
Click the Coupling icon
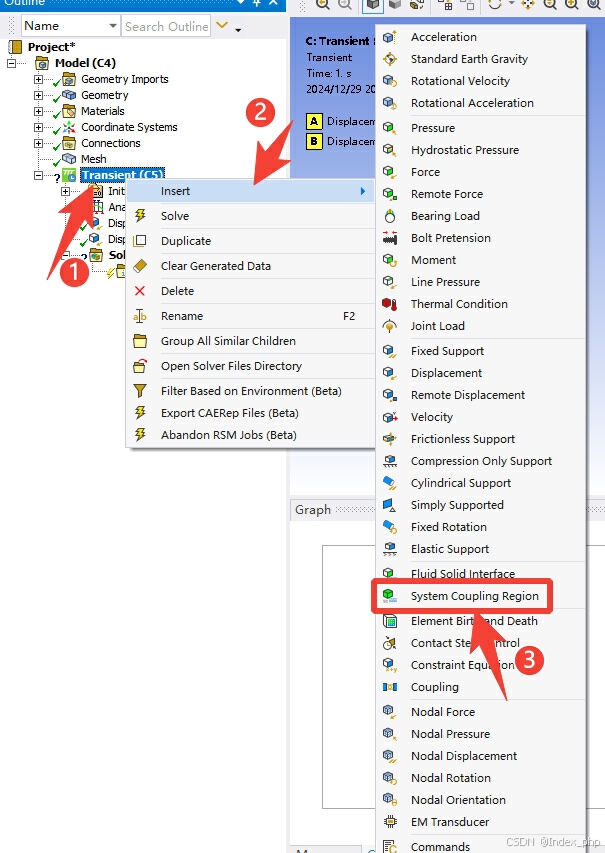pyautogui.click(x=390, y=687)
